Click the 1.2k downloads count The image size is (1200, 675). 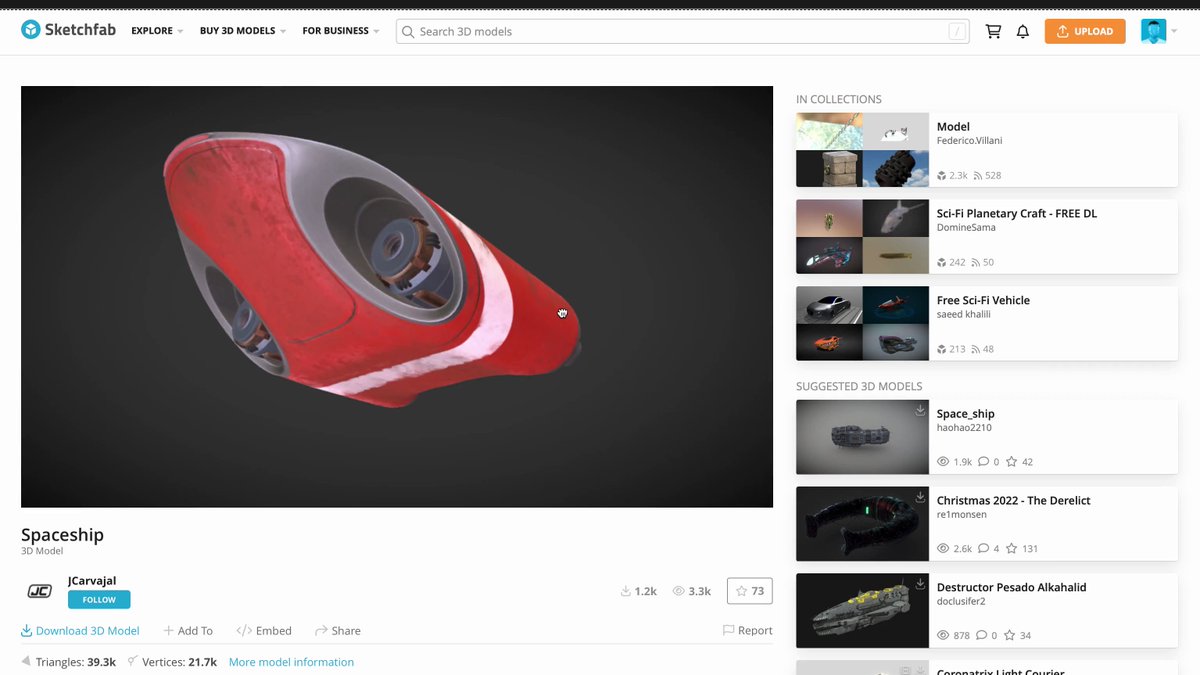[x=639, y=591]
